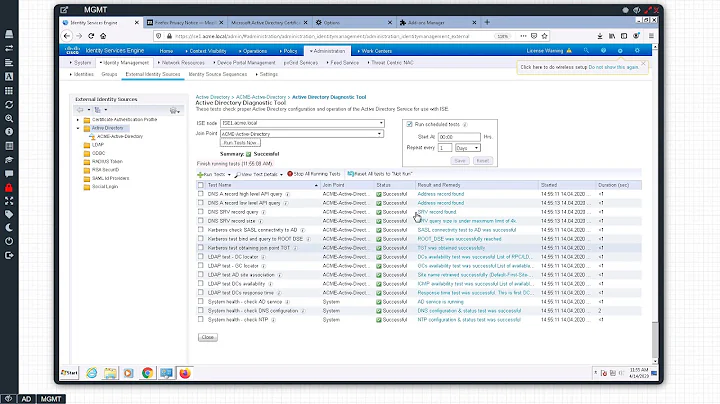Check the select-all box in Test Name header

click(201, 185)
